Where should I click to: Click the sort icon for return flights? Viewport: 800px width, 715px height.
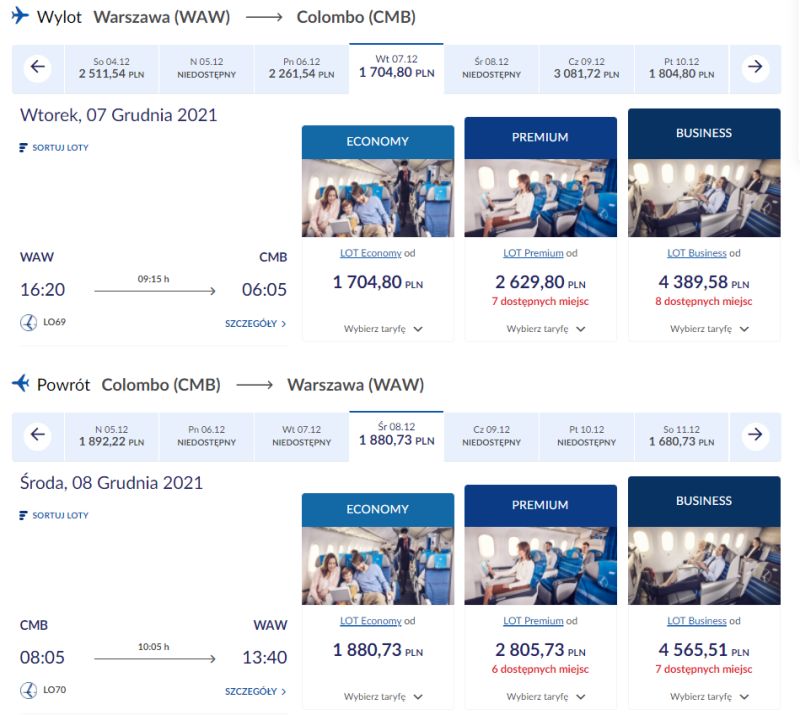tap(23, 515)
